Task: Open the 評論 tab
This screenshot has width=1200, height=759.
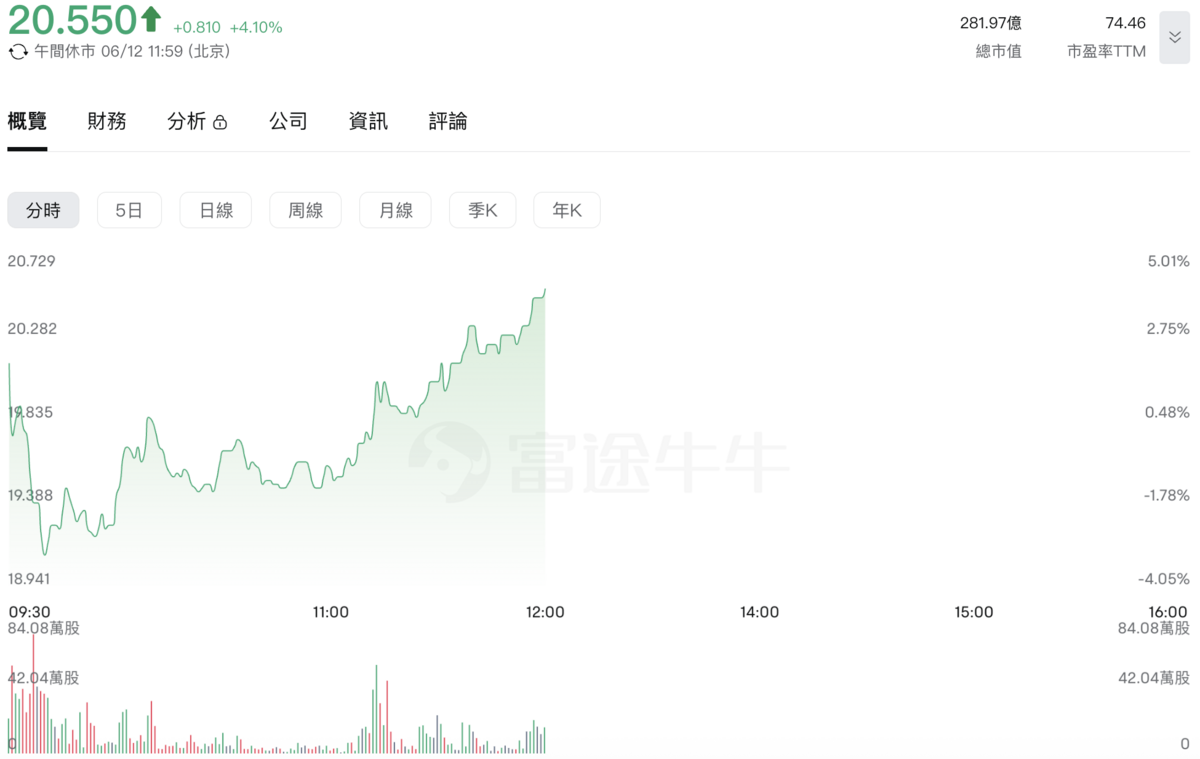Action: (x=448, y=122)
